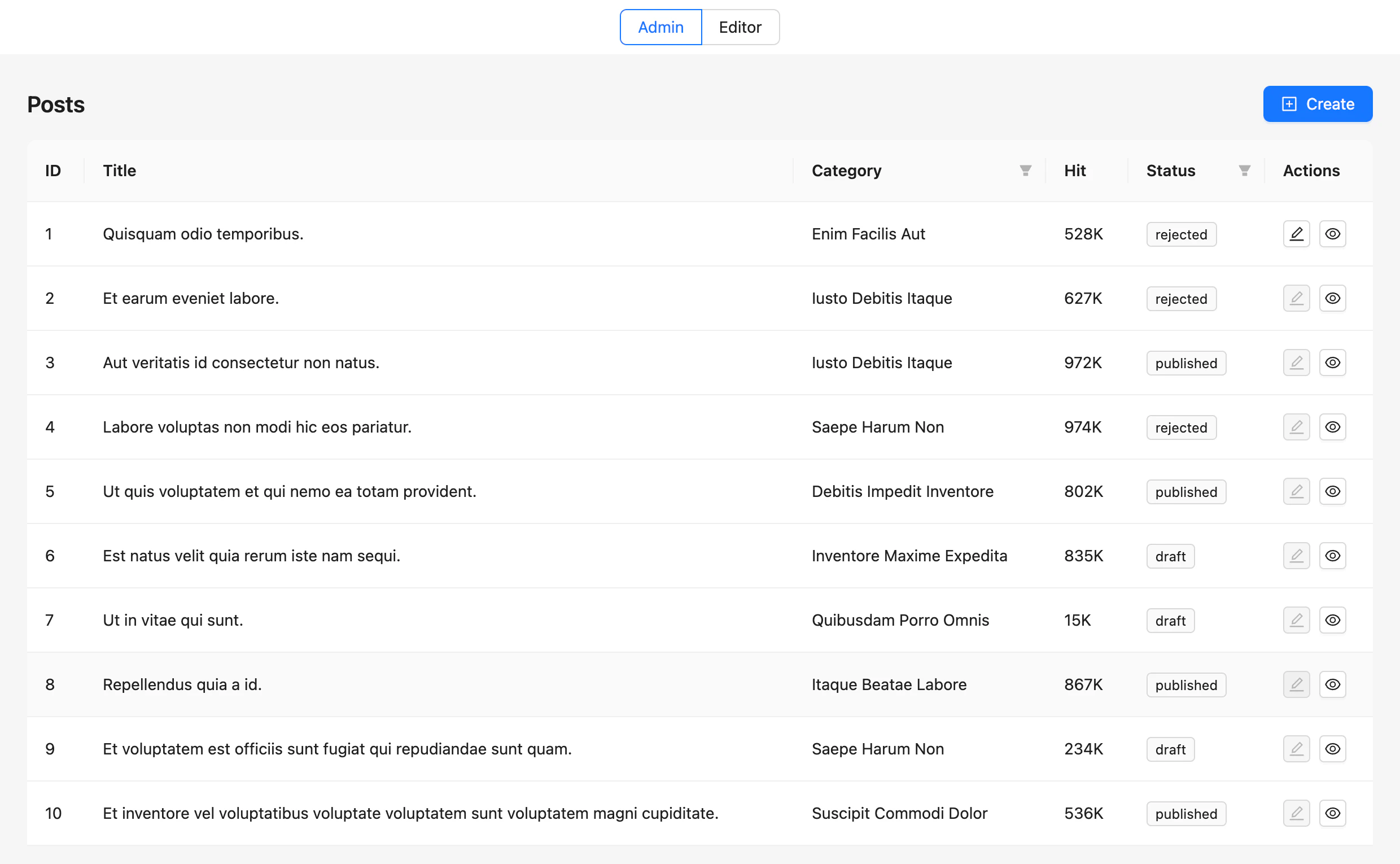Click the published tag for Aut veritatis row

(x=1186, y=364)
